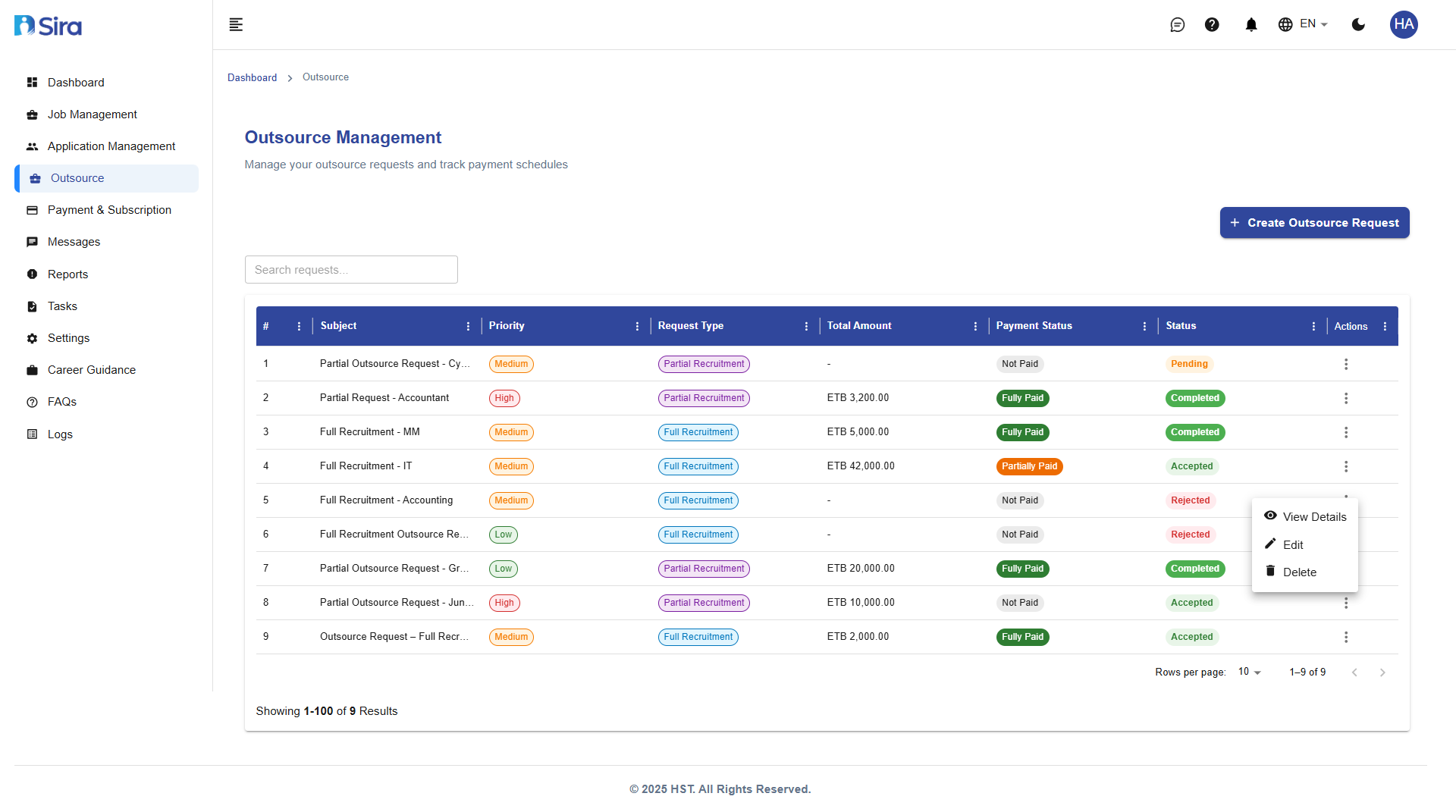Open the chat messages icon in header

(1177, 25)
